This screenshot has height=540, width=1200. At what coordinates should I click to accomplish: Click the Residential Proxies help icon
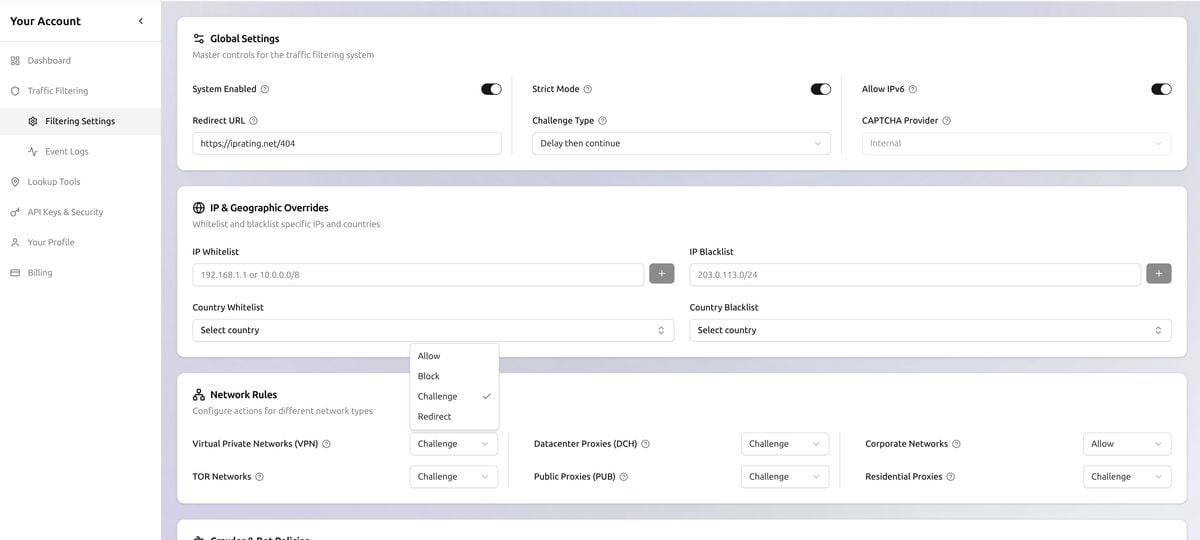(x=951, y=477)
